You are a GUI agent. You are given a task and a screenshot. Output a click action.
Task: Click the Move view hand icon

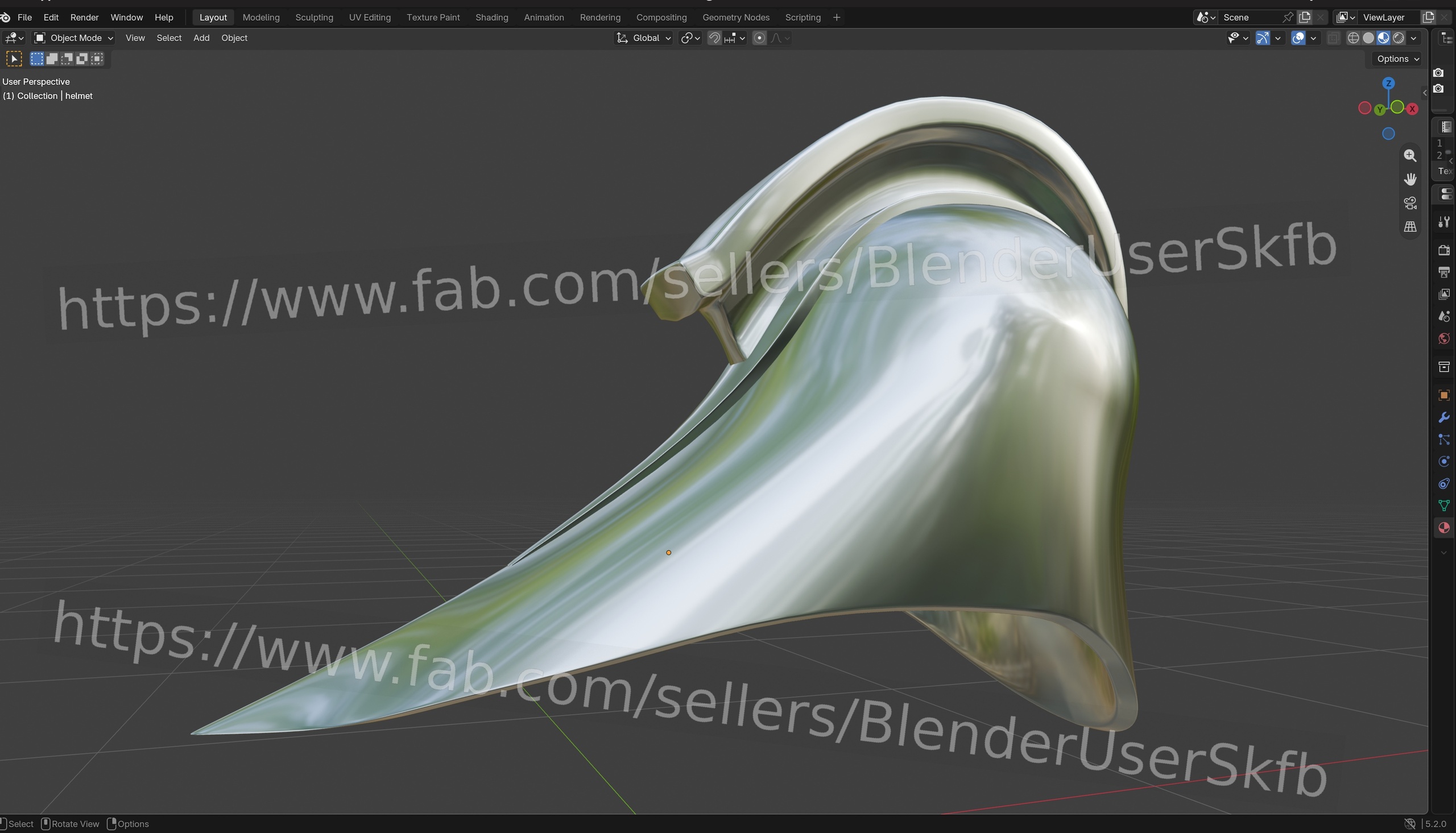[x=1410, y=180]
